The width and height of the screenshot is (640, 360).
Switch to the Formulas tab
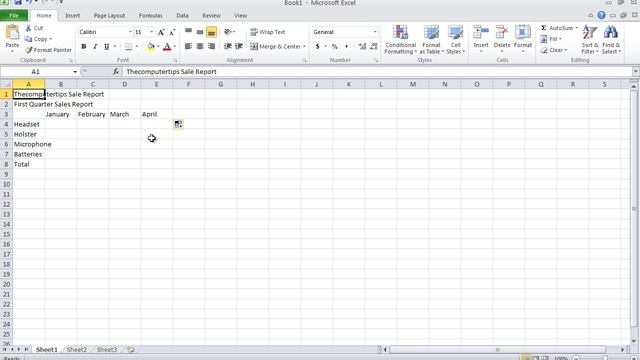(151, 16)
